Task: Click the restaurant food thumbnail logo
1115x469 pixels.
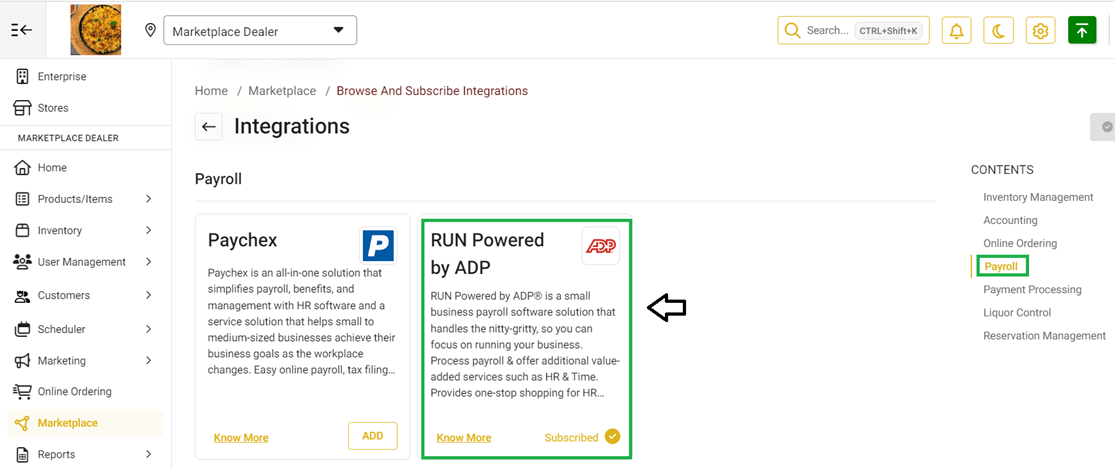Action: (x=95, y=30)
